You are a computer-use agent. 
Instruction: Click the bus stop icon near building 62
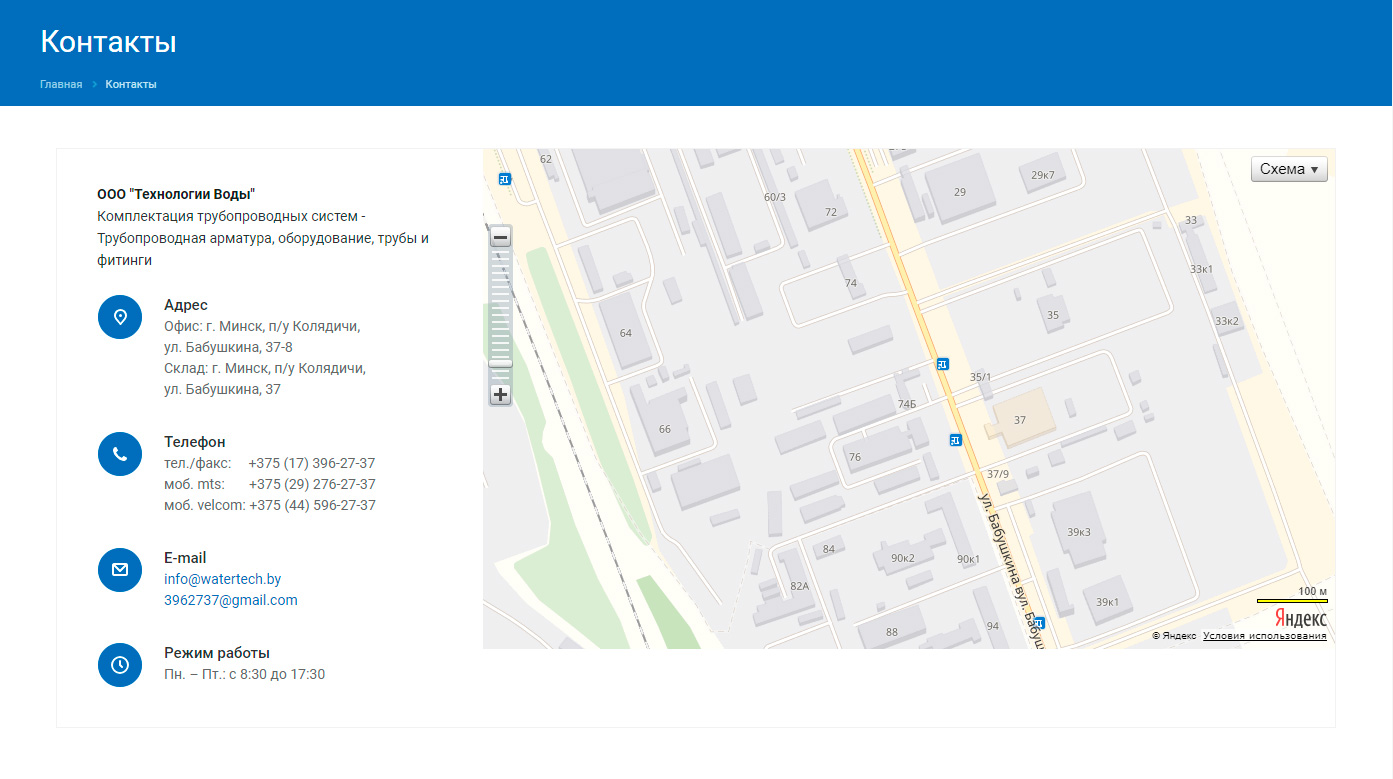[504, 179]
